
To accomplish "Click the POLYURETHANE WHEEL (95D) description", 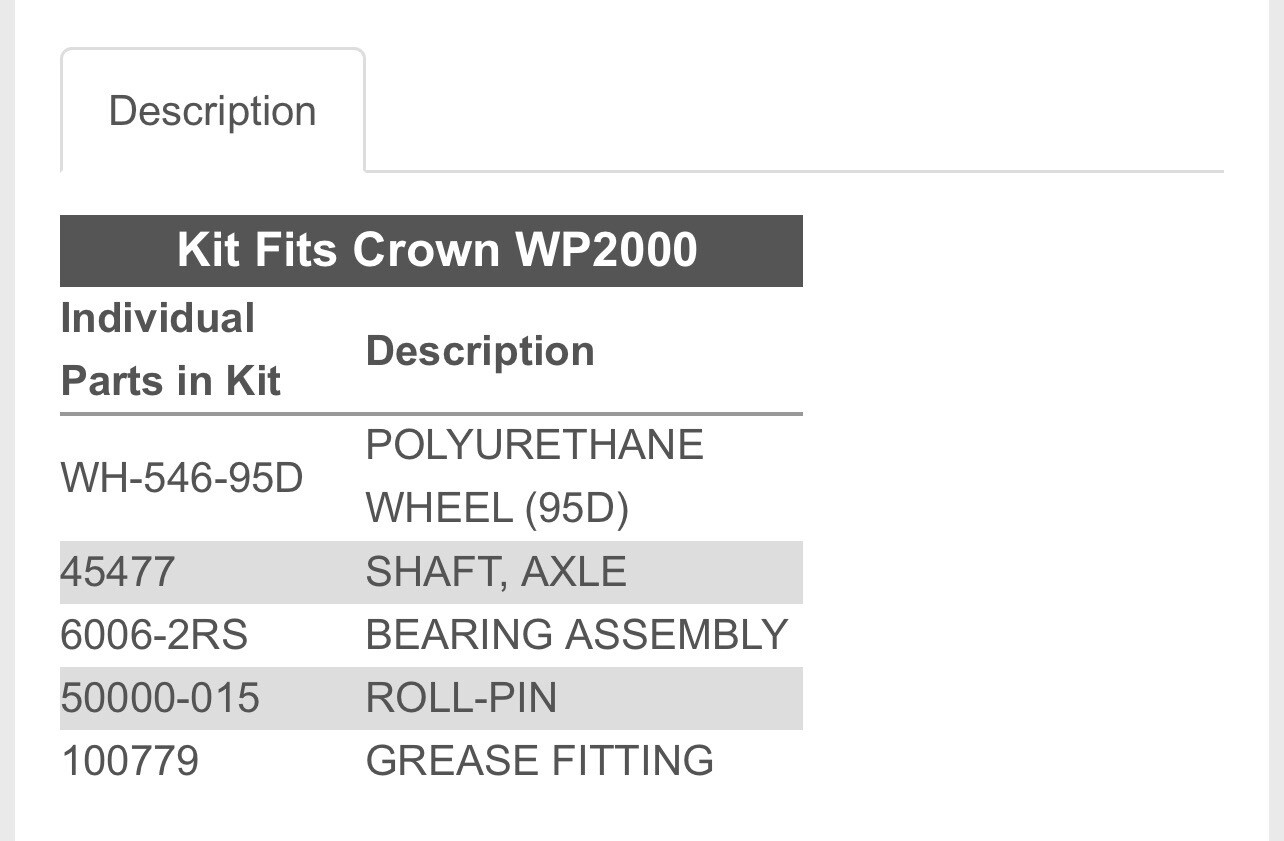I will [x=533, y=477].
